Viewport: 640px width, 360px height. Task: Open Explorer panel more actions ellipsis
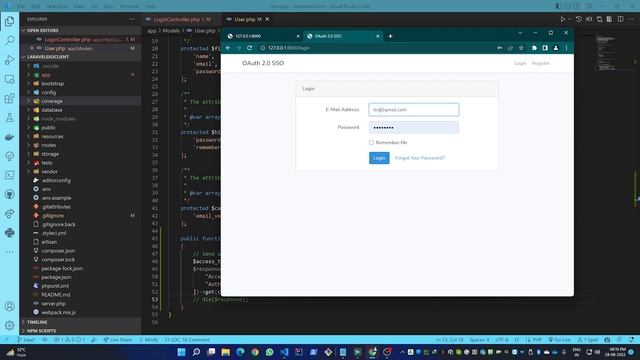[x=132, y=19]
